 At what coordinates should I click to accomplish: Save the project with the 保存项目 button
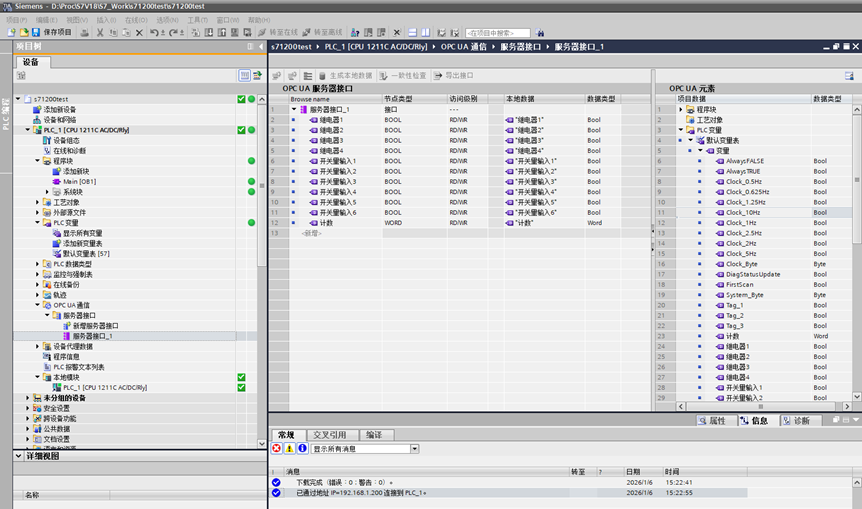click(x=52, y=32)
